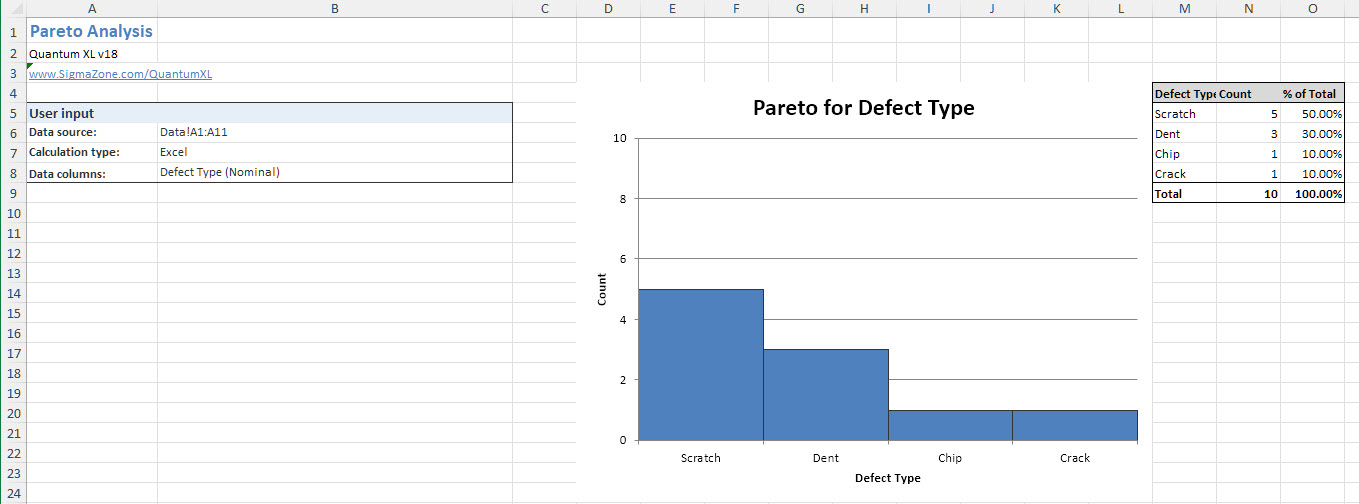Open the www.SigmaZone.com/QuantumXL link

coord(120,73)
